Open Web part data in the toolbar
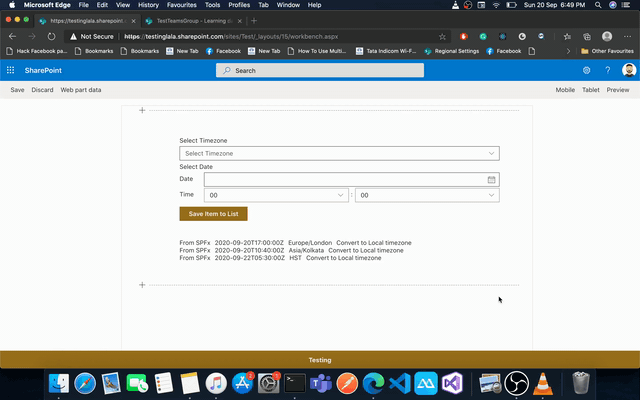This screenshot has width=640, height=400. click(81, 90)
